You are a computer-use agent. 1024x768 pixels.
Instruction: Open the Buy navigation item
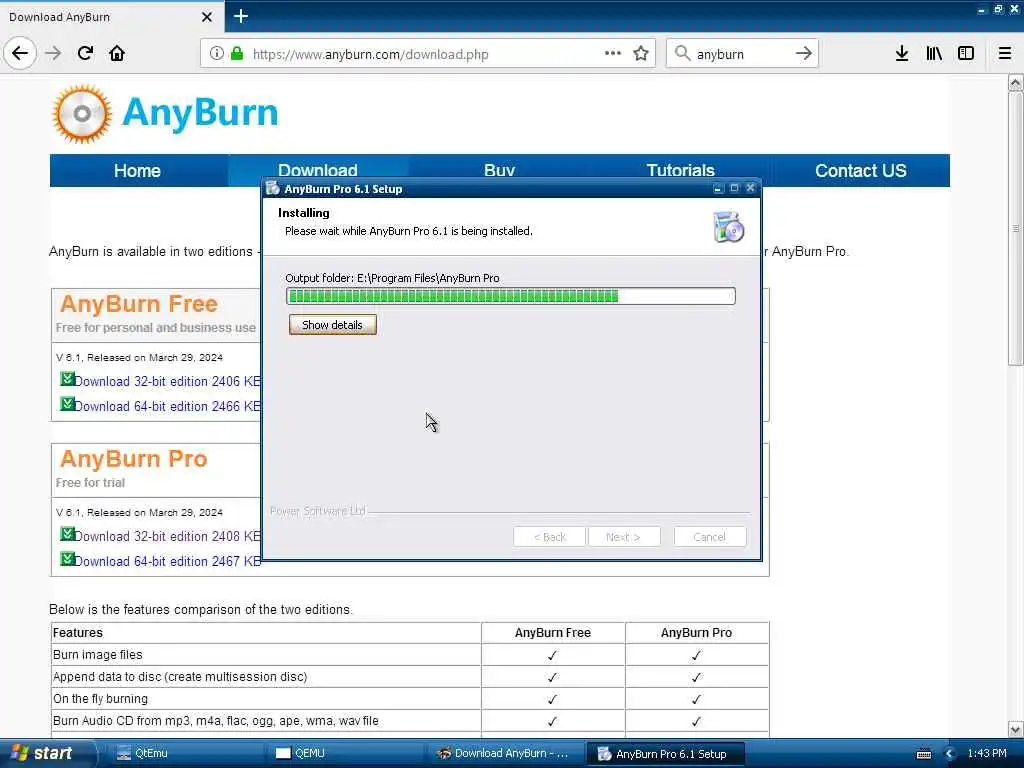coord(500,170)
